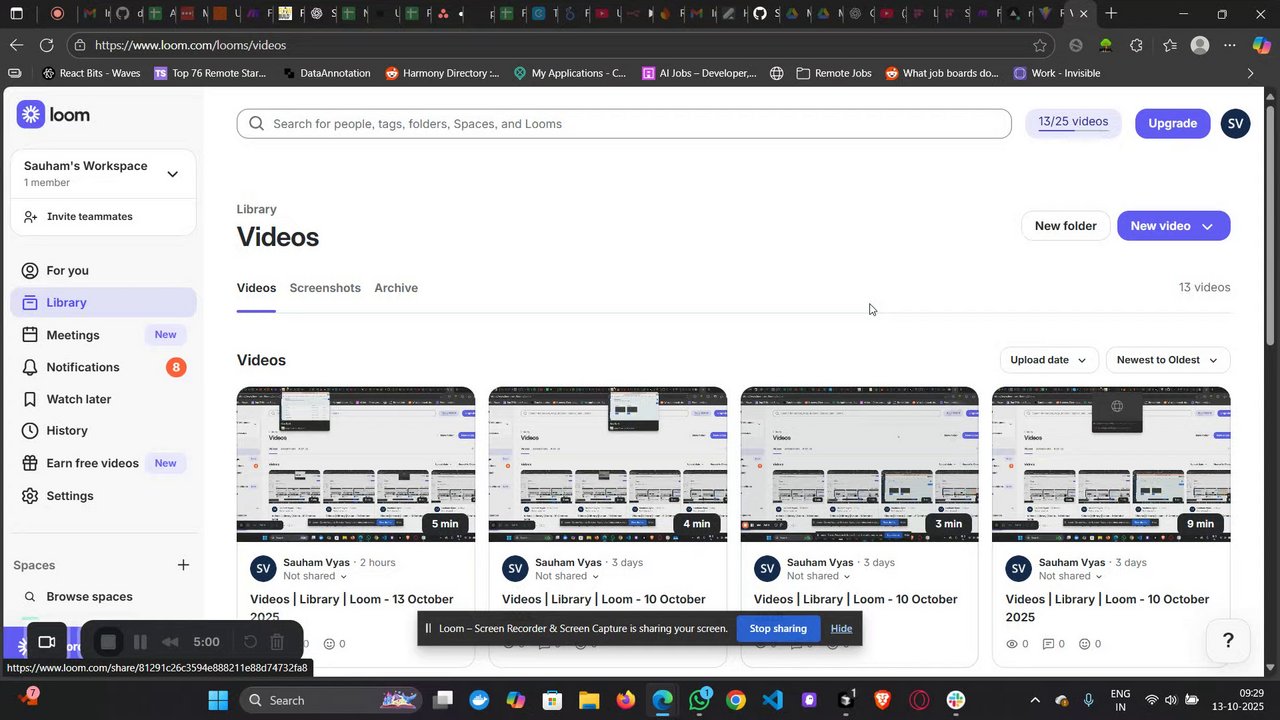Open the New video dropdown
The height and width of the screenshot is (720, 1280).
(1173, 226)
